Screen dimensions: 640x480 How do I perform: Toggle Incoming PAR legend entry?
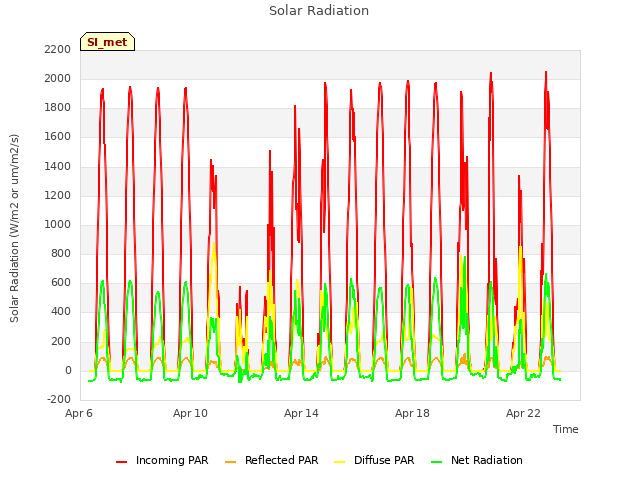[162, 460]
